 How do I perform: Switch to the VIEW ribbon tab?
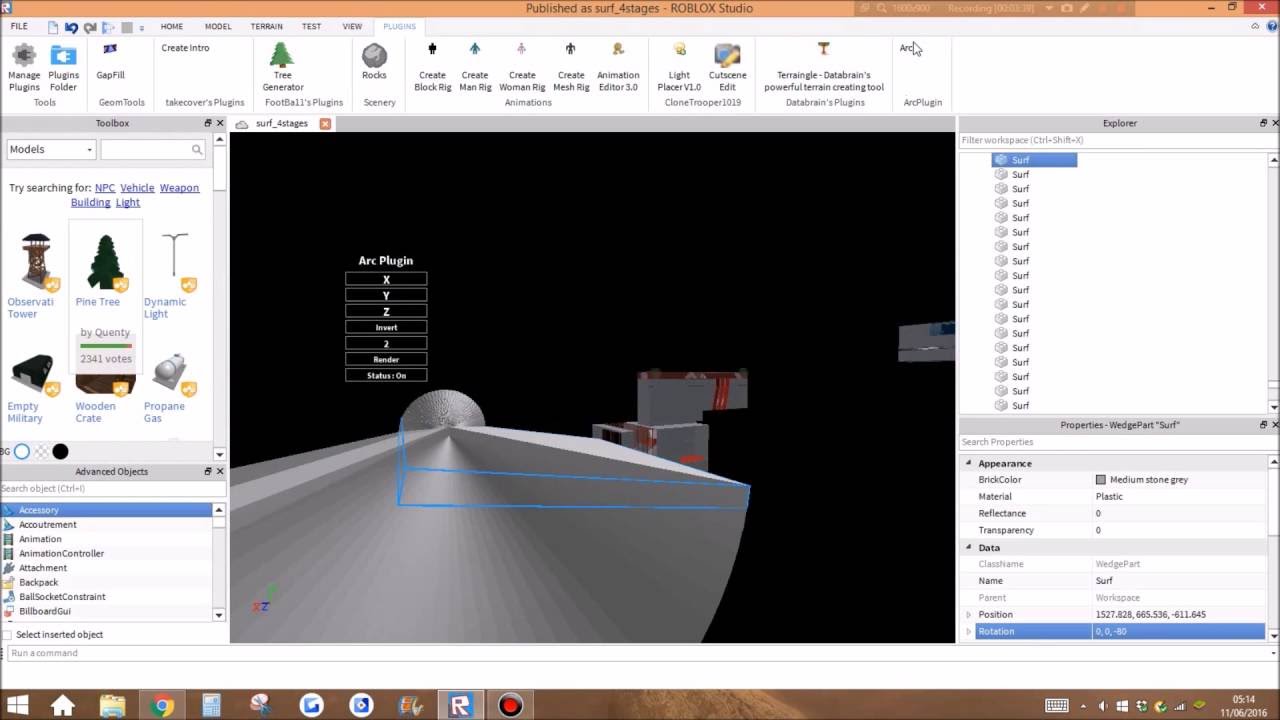pos(352,26)
